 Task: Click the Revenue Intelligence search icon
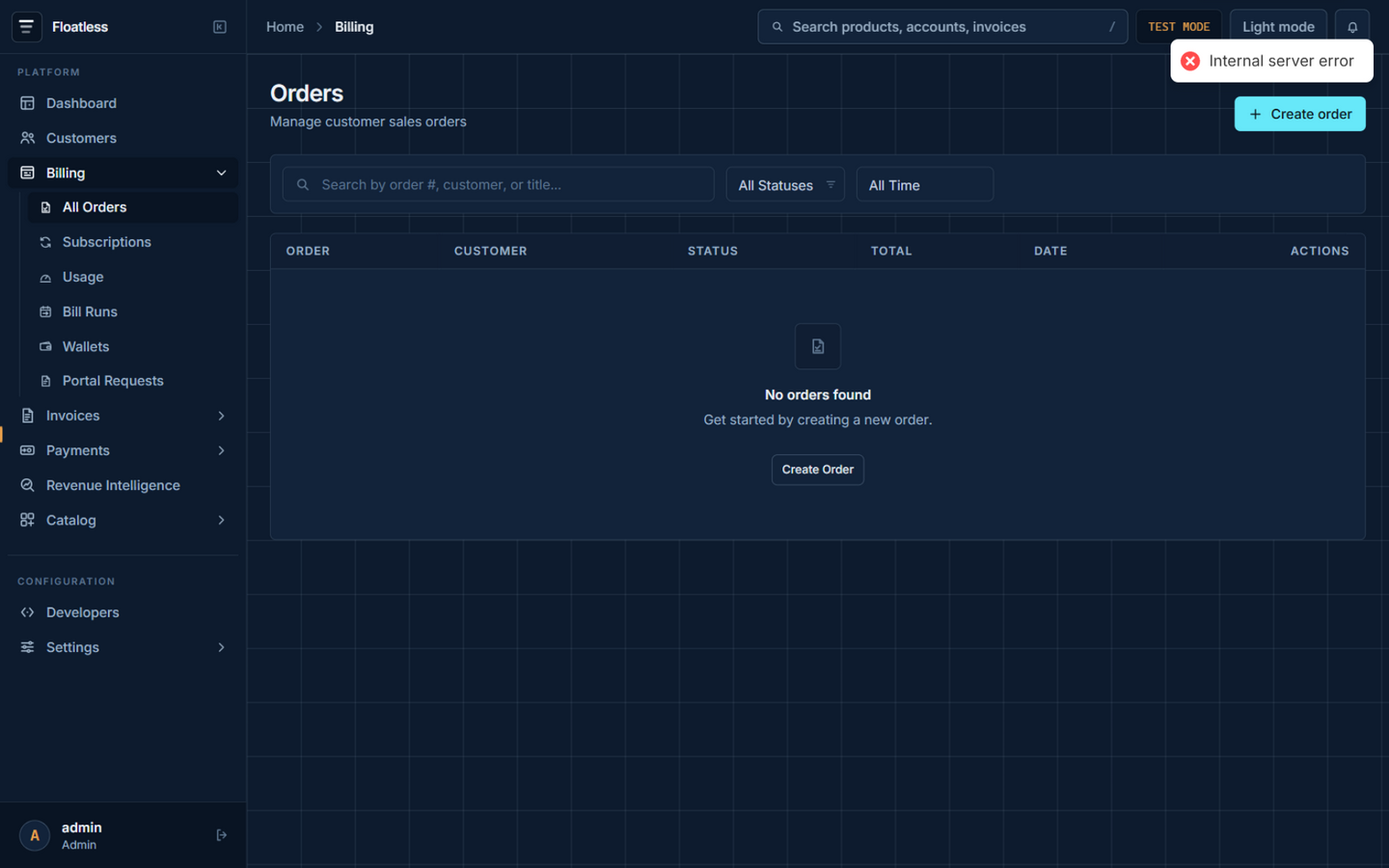[x=27, y=485]
